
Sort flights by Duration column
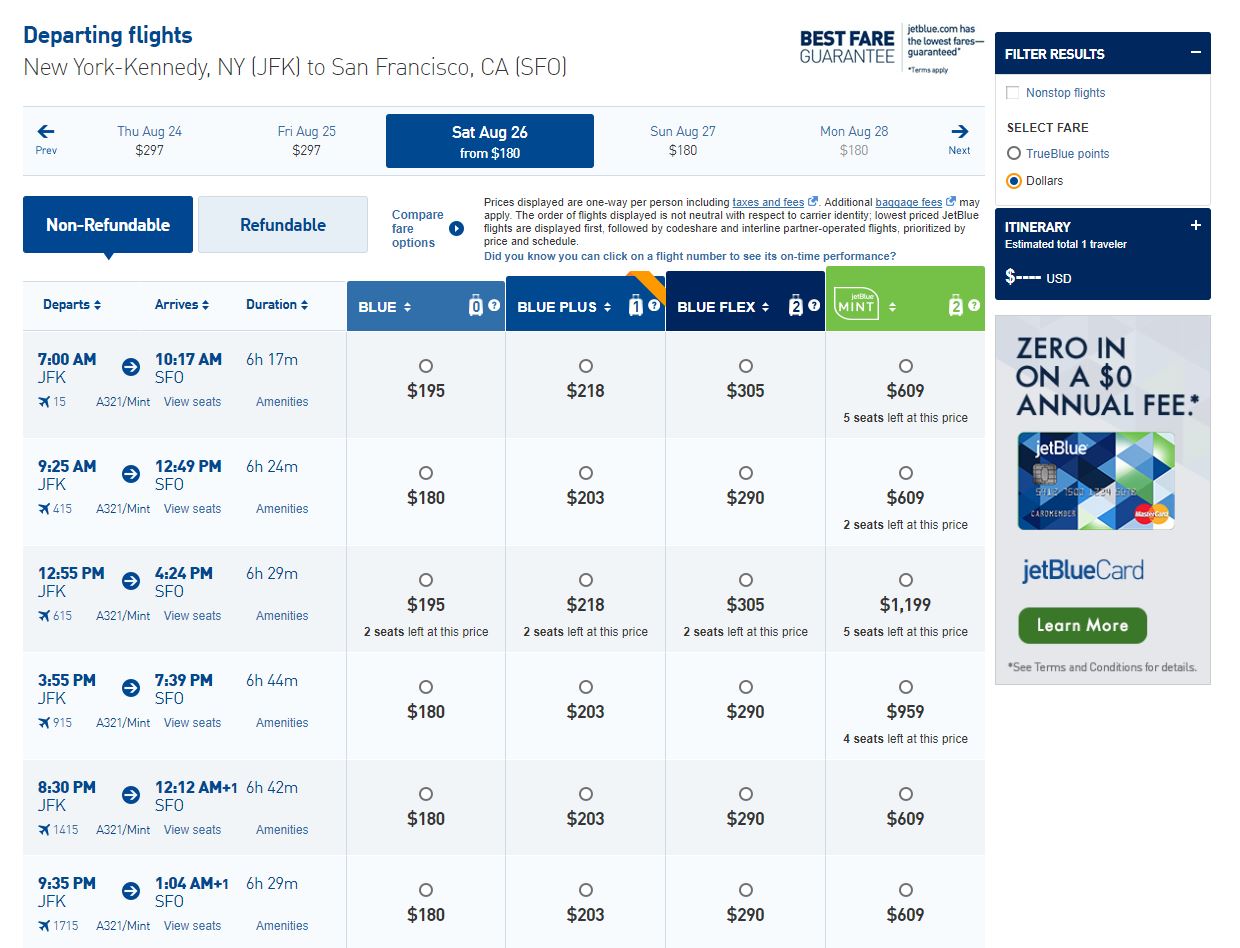click(x=277, y=305)
